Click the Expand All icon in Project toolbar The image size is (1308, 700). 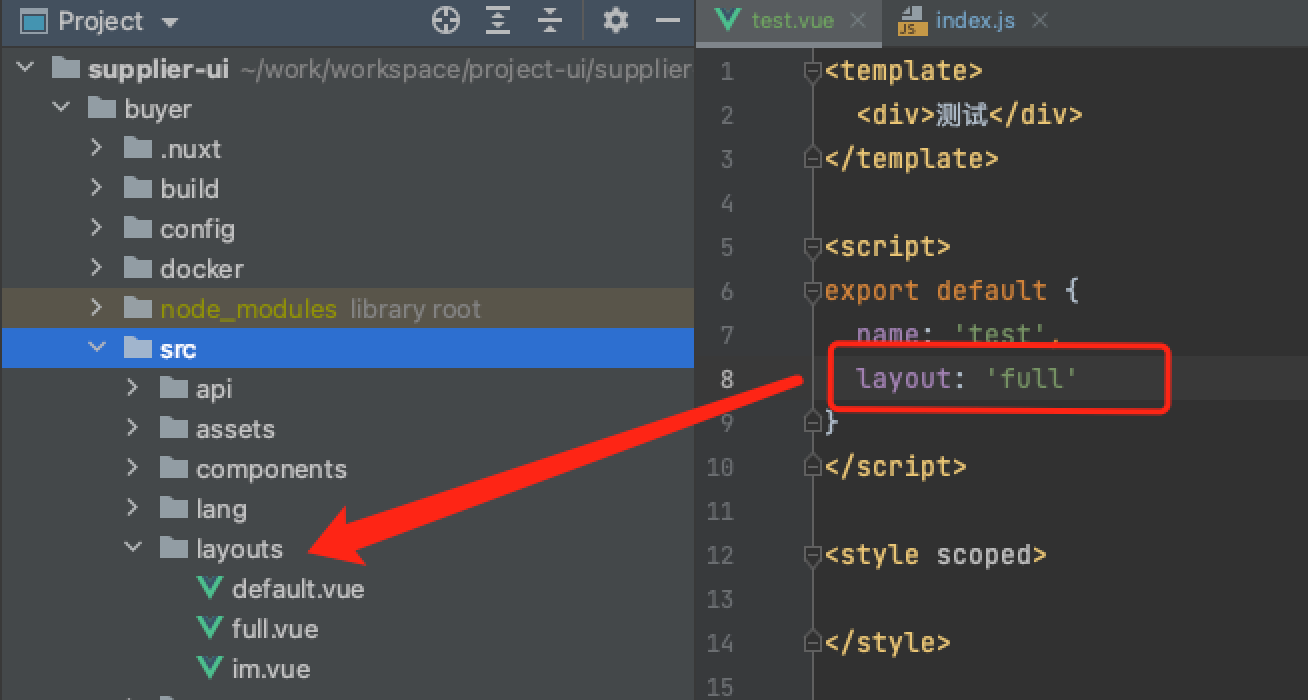click(498, 20)
